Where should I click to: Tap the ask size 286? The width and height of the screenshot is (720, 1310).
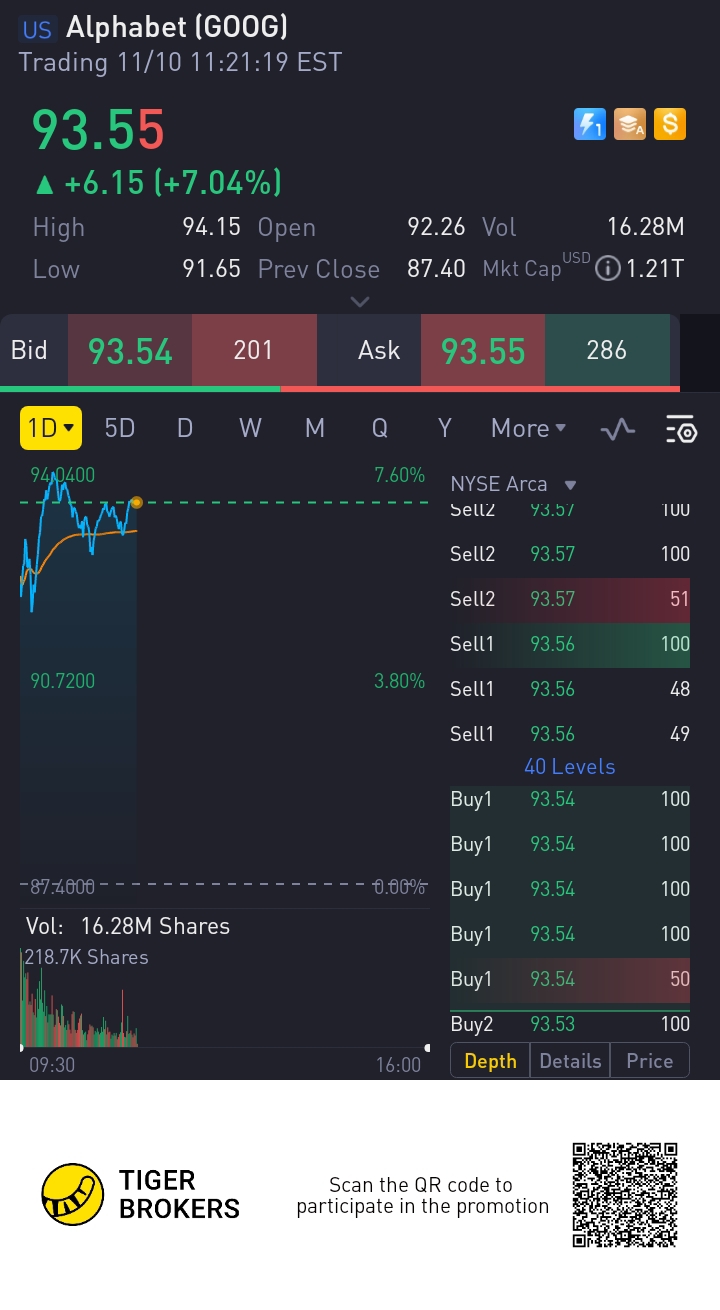pyautogui.click(x=607, y=350)
